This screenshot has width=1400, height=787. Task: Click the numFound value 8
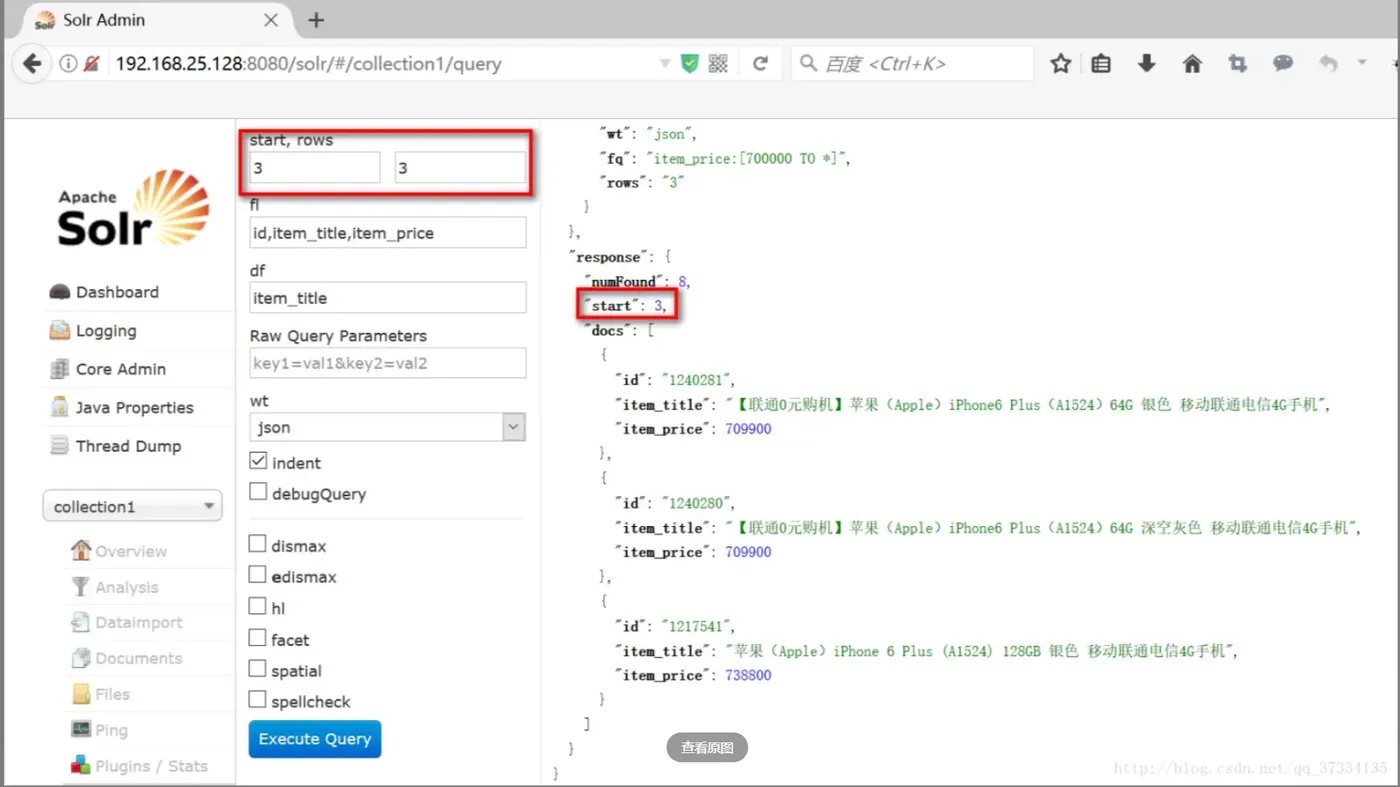(684, 282)
